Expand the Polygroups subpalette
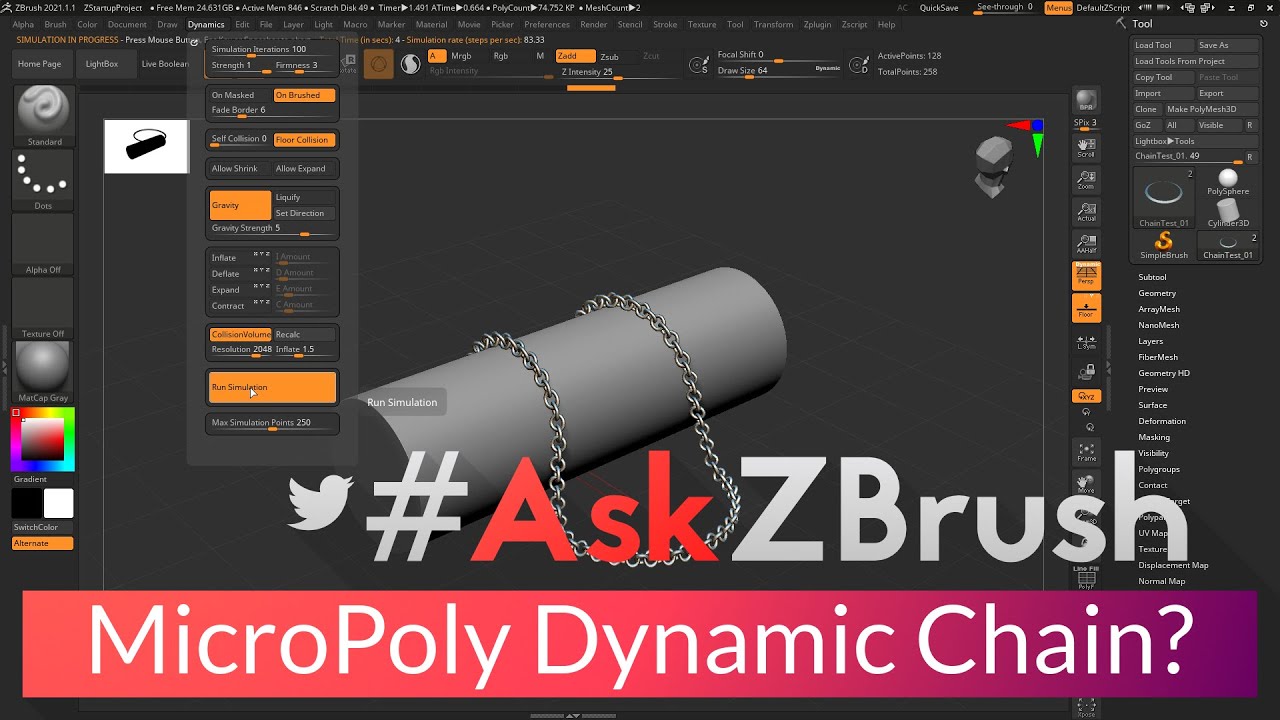1280x720 pixels. pyautogui.click(x=1159, y=469)
